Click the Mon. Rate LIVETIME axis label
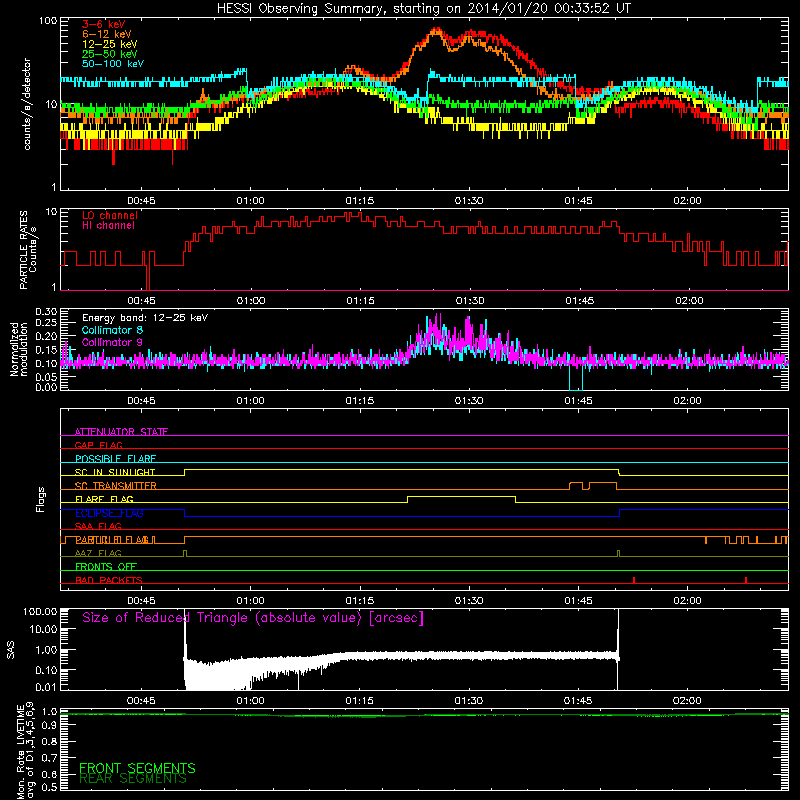800x800 pixels. pyautogui.click(x=25, y=750)
